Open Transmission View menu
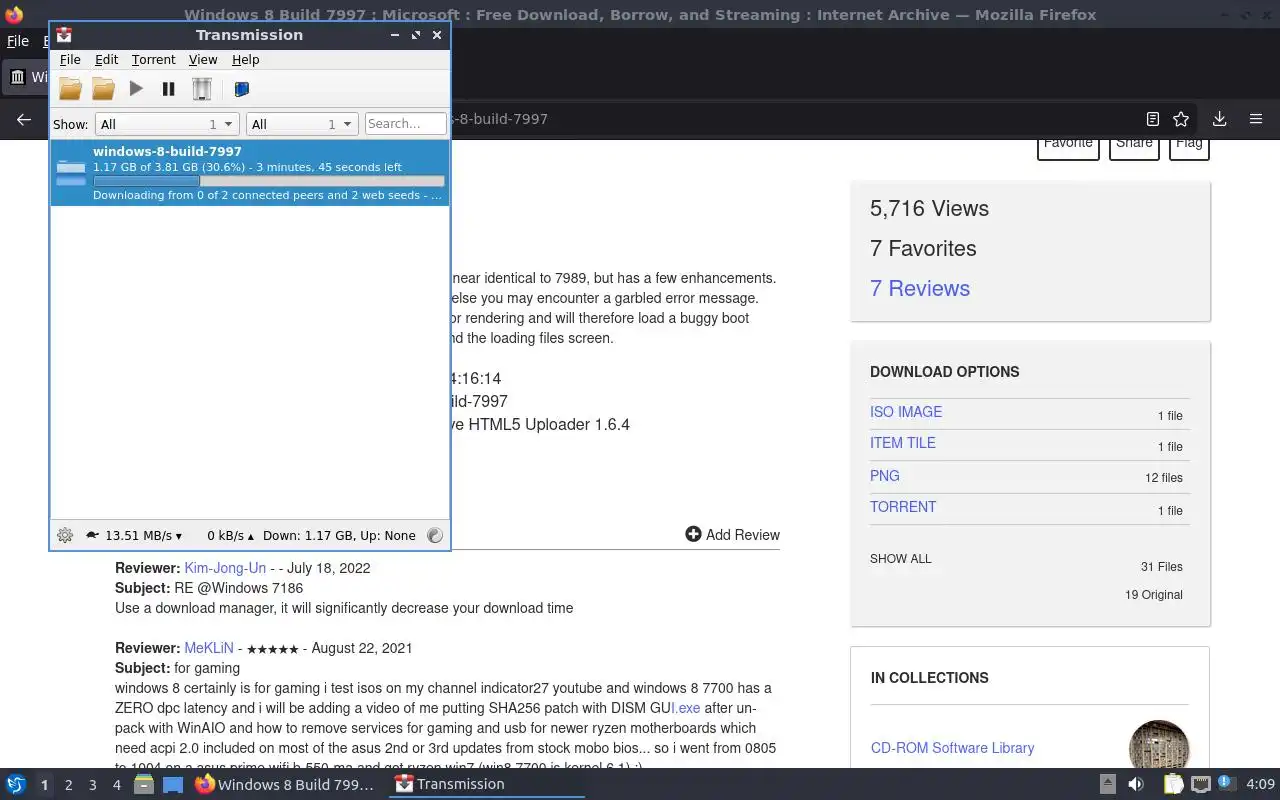 (203, 60)
